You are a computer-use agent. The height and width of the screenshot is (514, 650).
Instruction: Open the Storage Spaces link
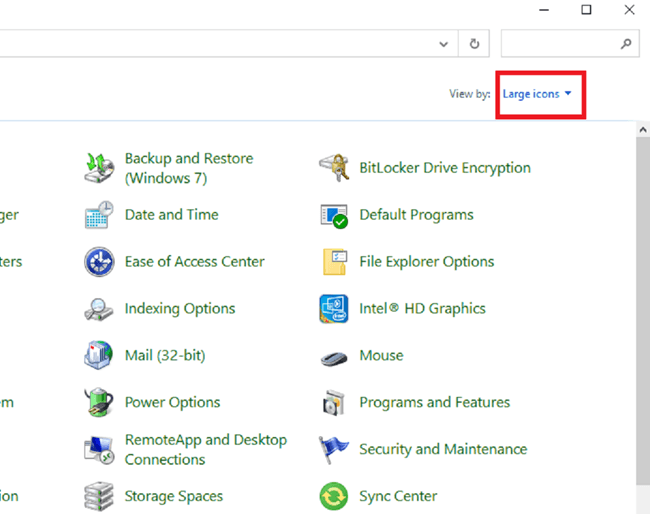pos(174,496)
